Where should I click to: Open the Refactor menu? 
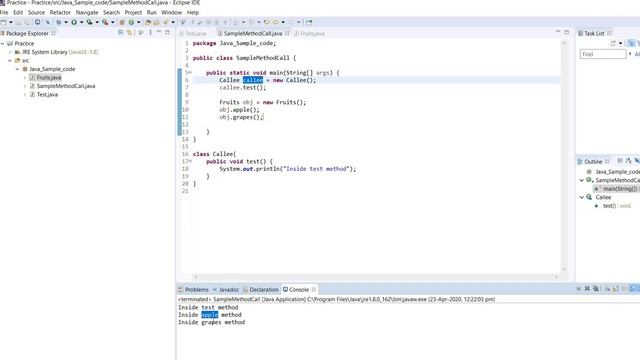point(60,12)
